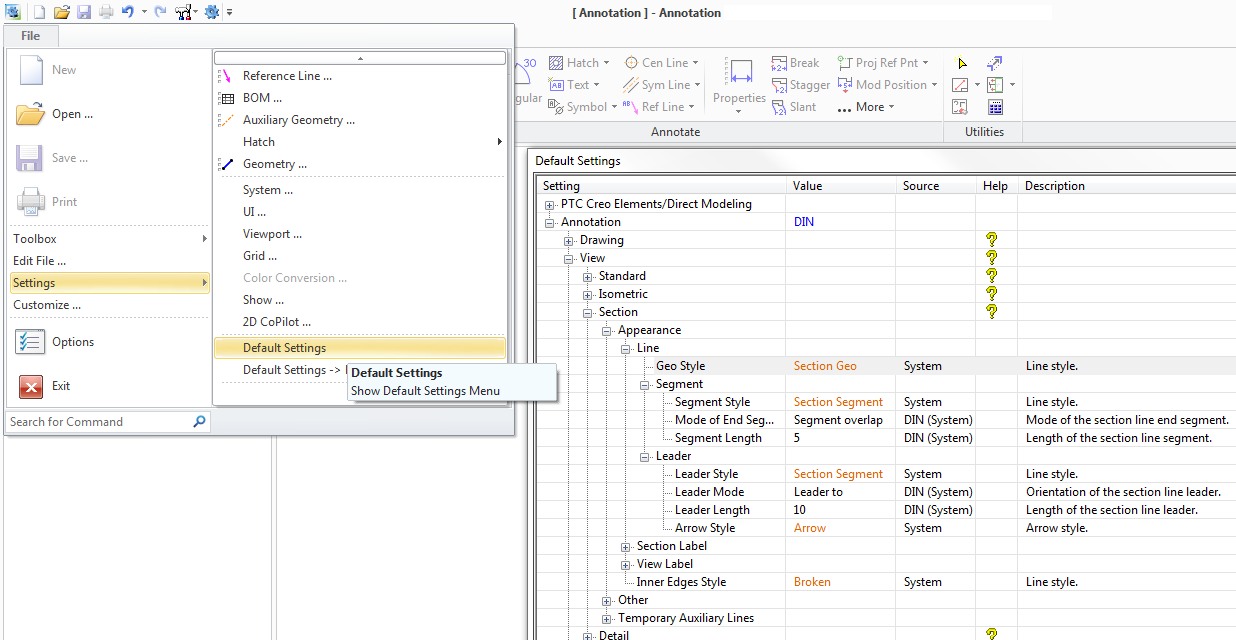Click the calculator grid Utilities icon
1236x640 pixels.
(x=995, y=107)
